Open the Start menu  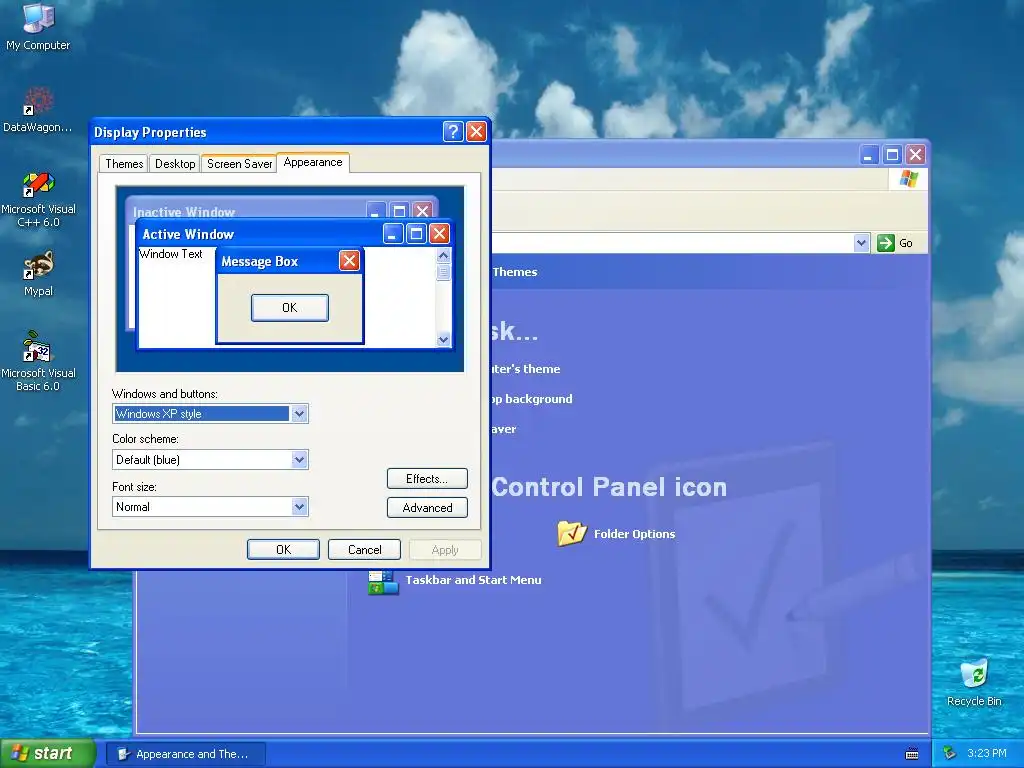[48, 754]
